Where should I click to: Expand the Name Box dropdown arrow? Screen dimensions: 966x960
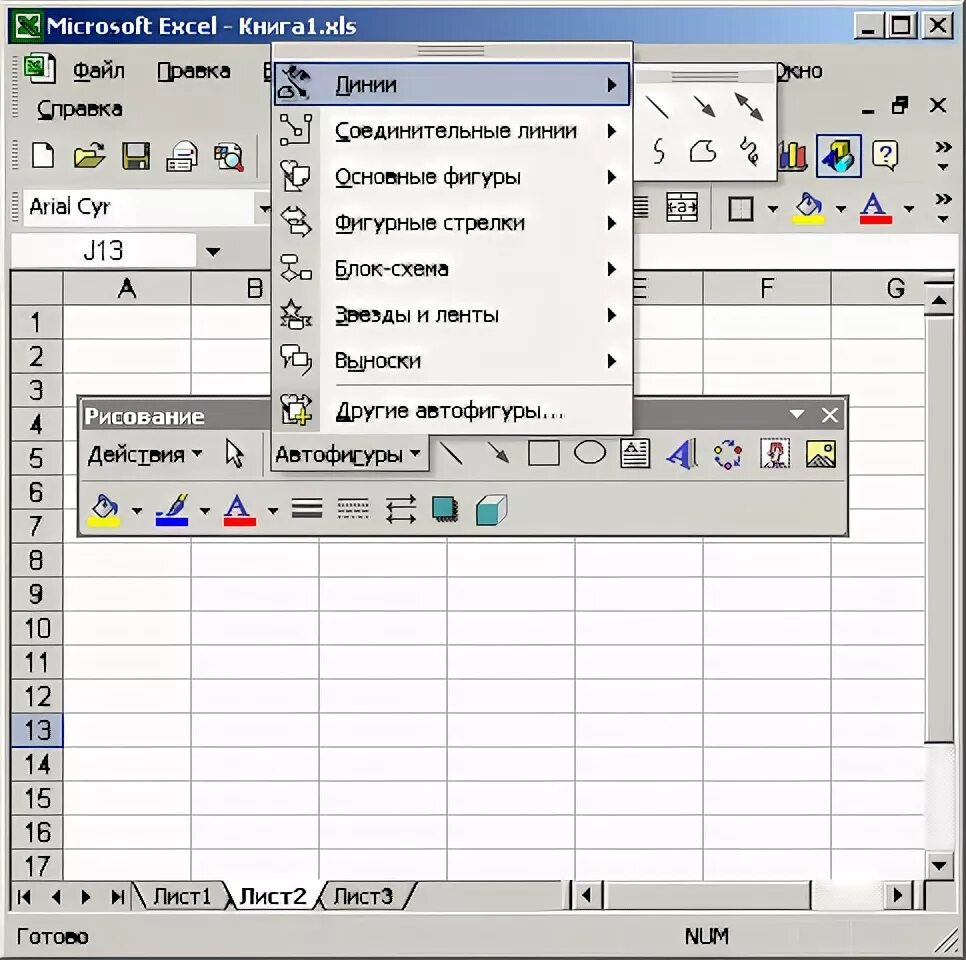click(x=213, y=251)
